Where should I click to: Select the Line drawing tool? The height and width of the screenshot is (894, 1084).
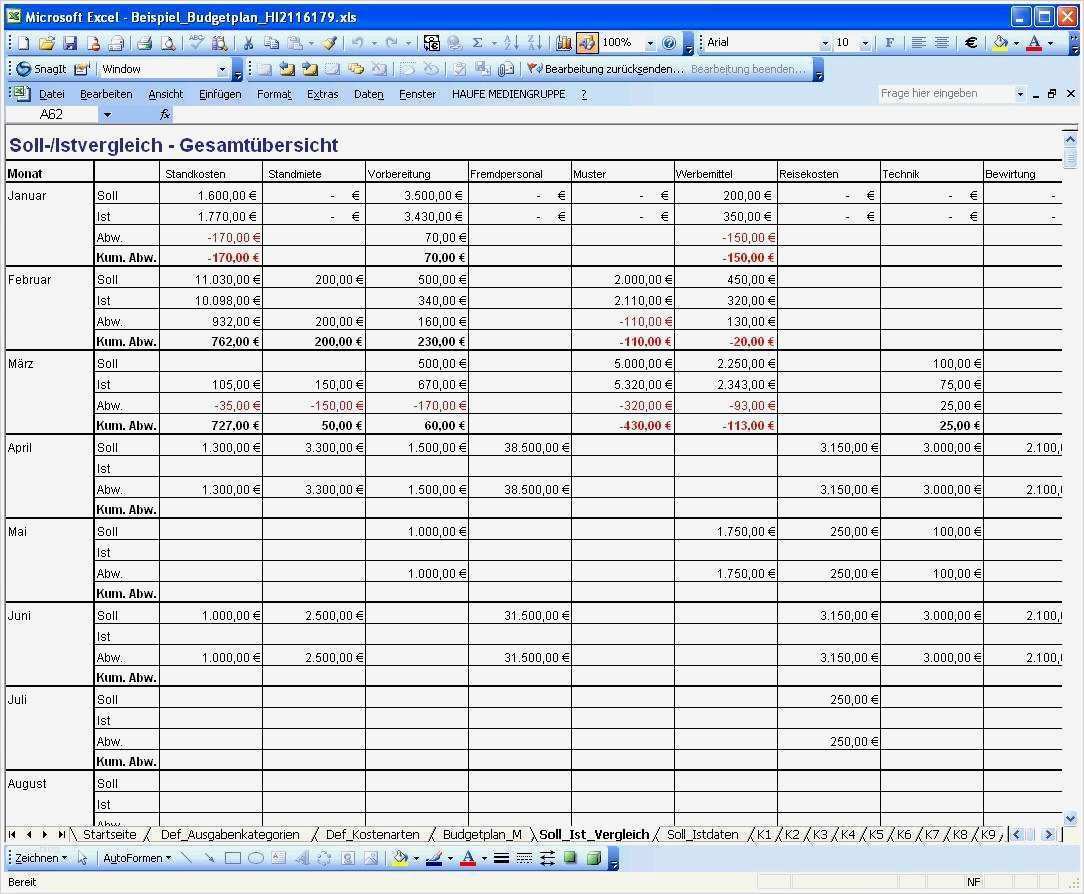[185, 858]
